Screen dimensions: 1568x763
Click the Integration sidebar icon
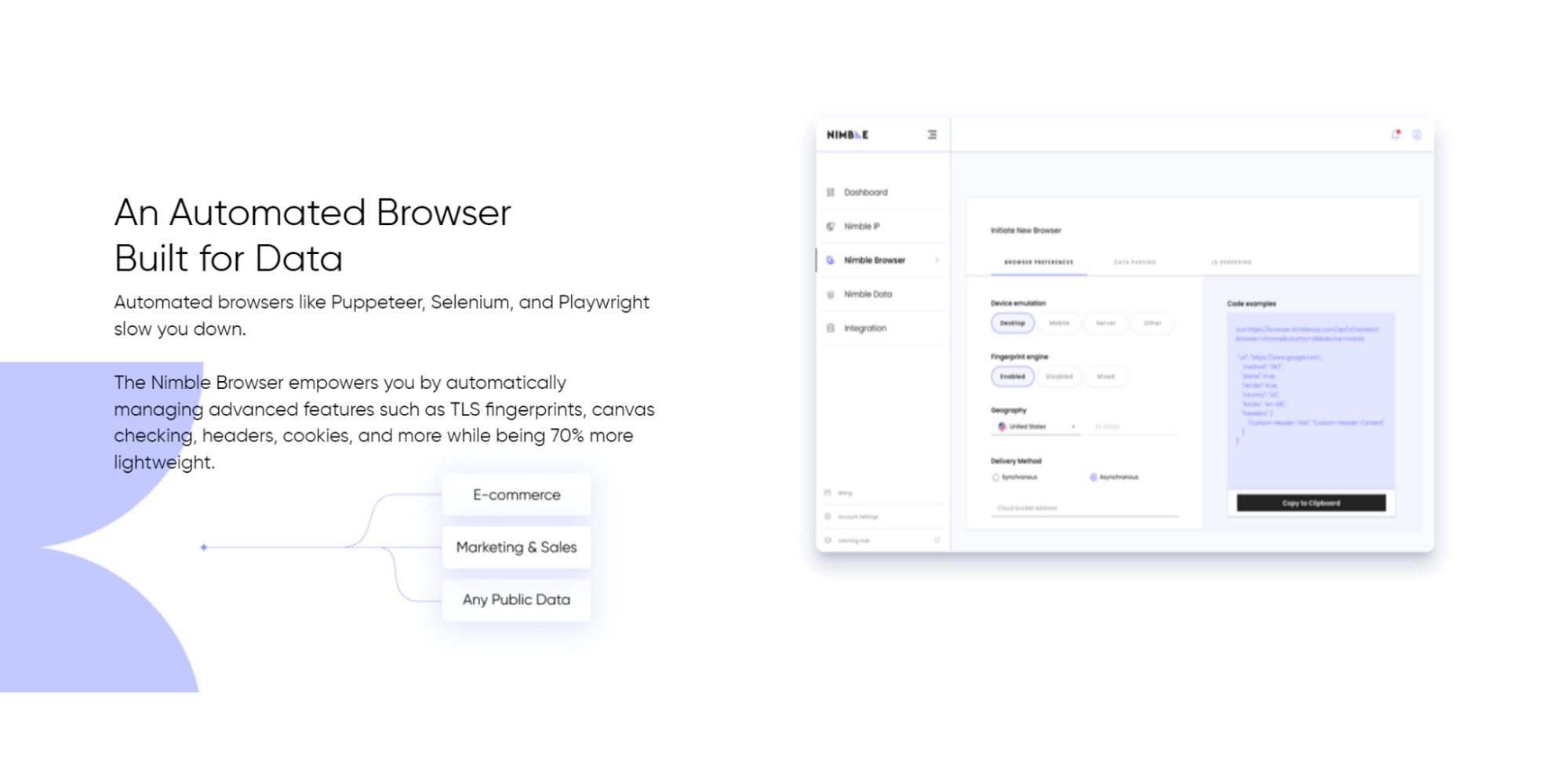(831, 328)
